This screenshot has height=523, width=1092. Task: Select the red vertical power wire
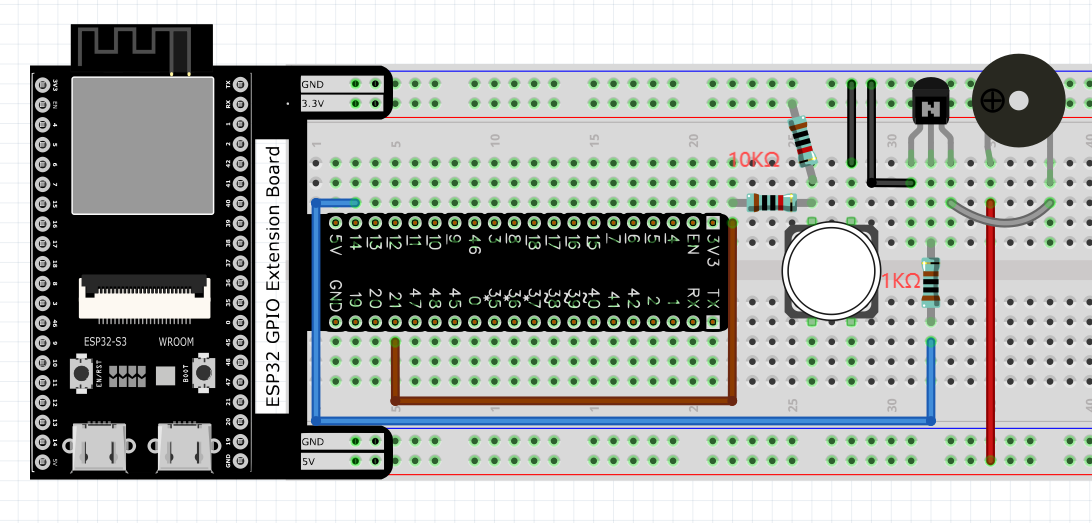[990, 331]
